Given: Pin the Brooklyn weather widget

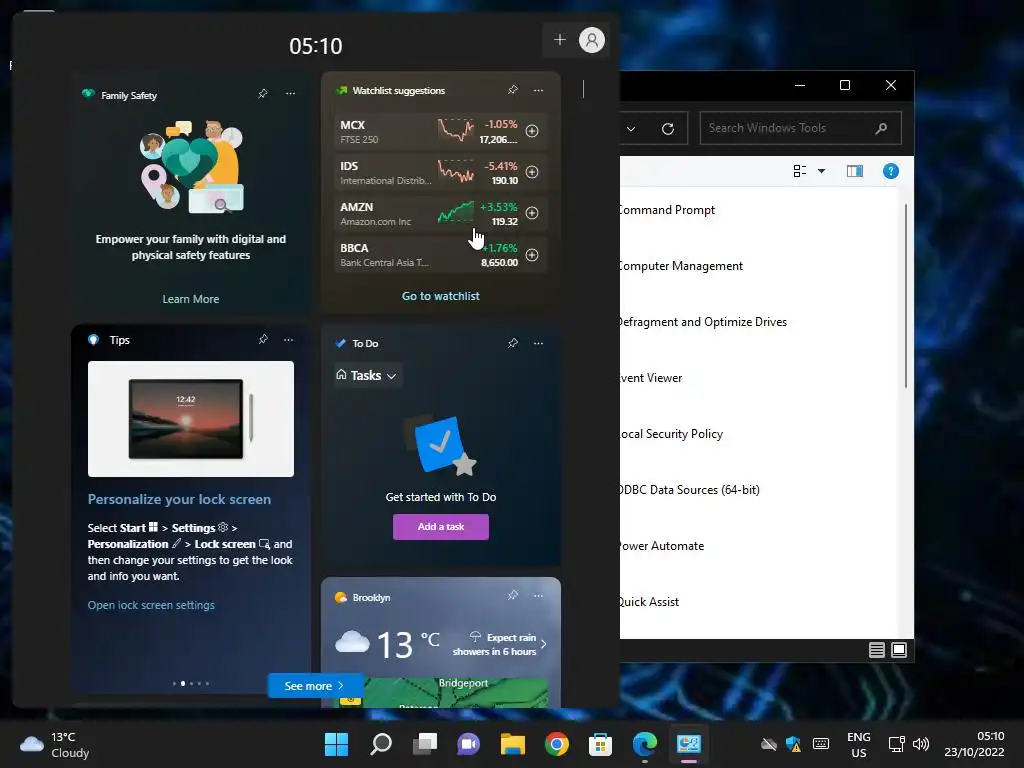Looking at the screenshot, I should coord(513,596).
